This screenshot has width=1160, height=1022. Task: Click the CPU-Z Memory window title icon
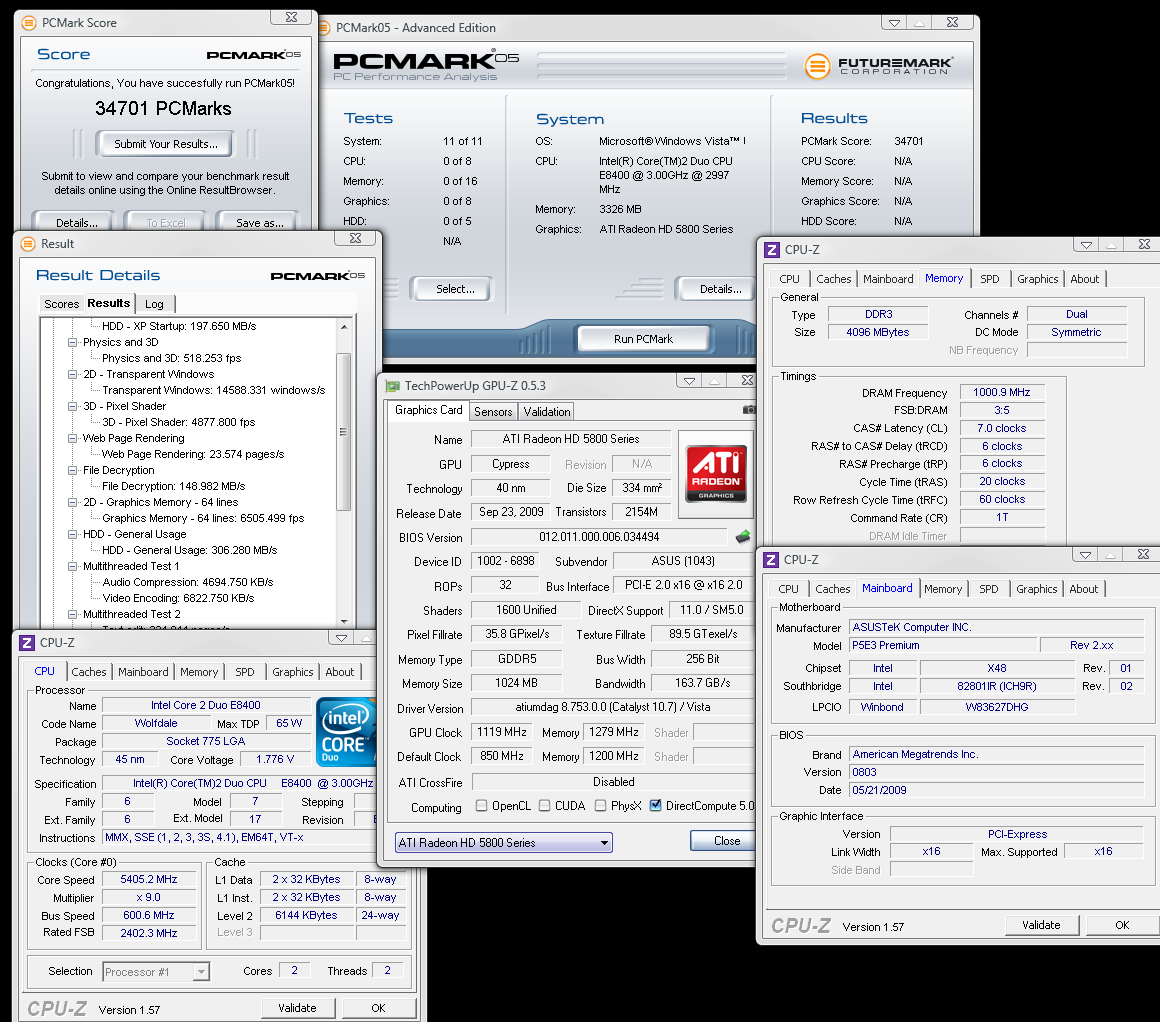coord(772,250)
